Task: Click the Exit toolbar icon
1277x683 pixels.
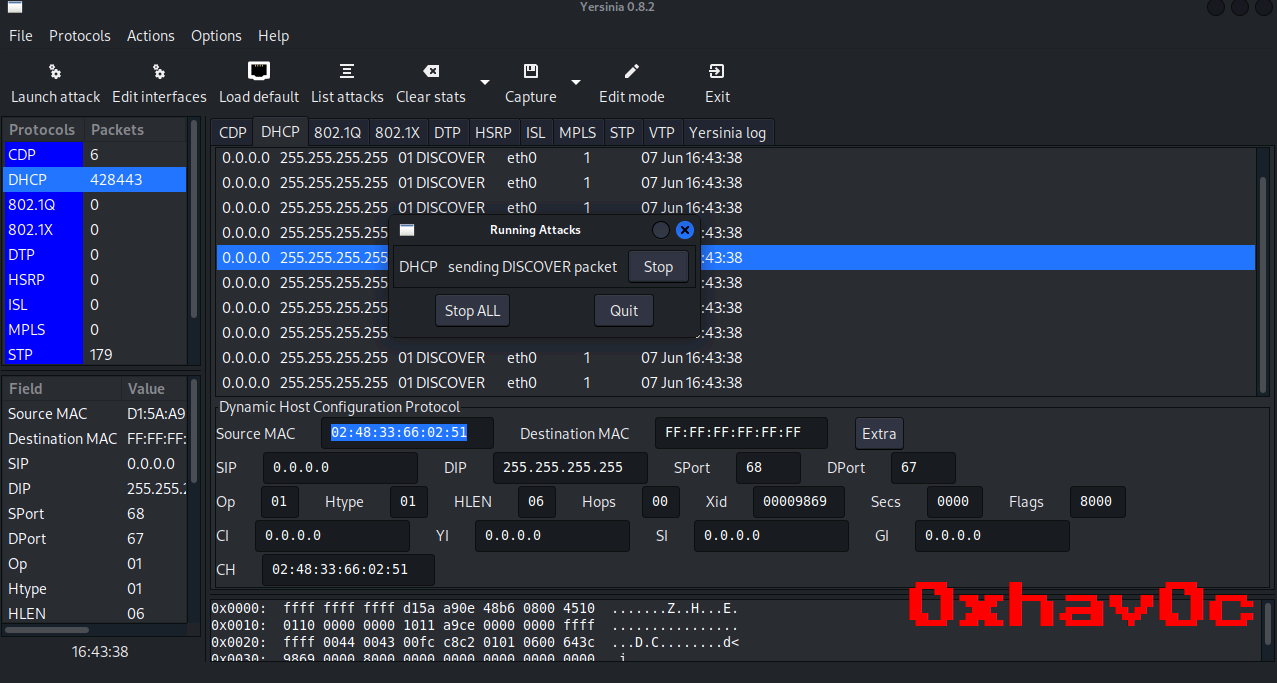Action: pyautogui.click(x=717, y=72)
